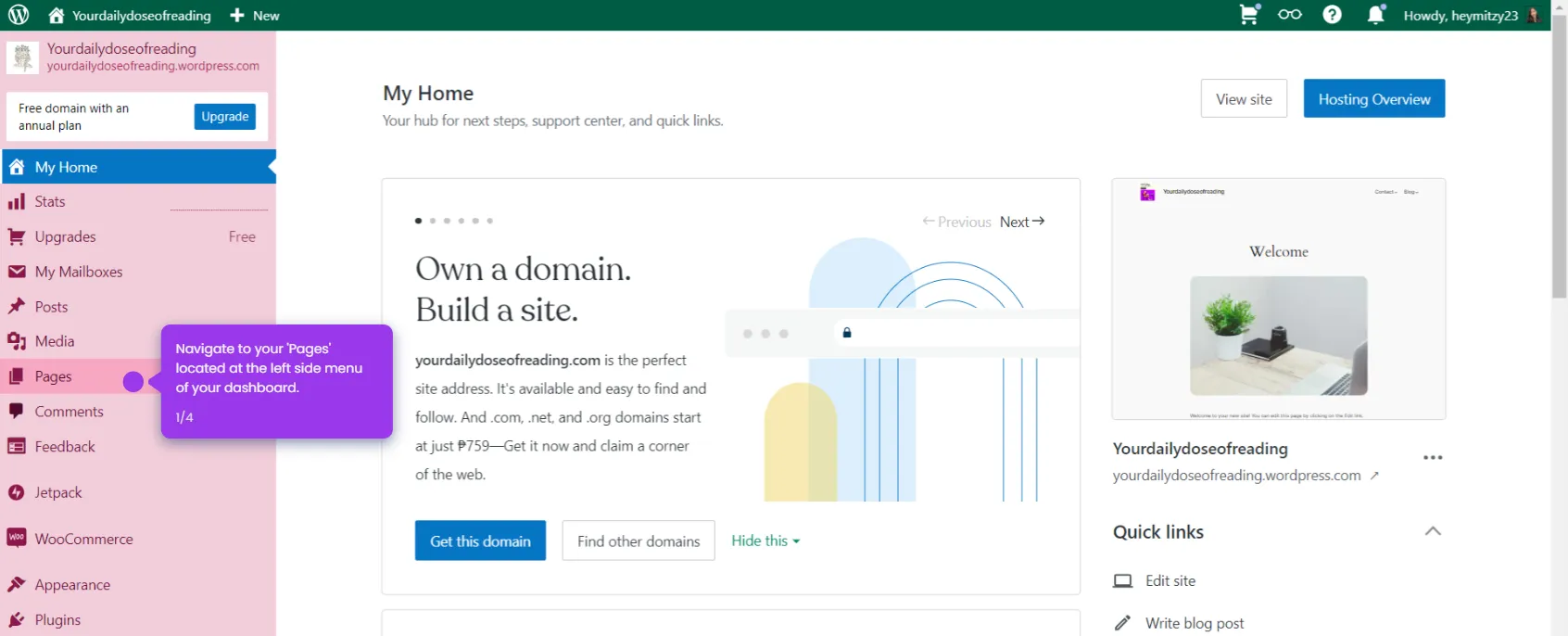
Task: Open the notifications bell icon
Action: pyautogui.click(x=1376, y=15)
